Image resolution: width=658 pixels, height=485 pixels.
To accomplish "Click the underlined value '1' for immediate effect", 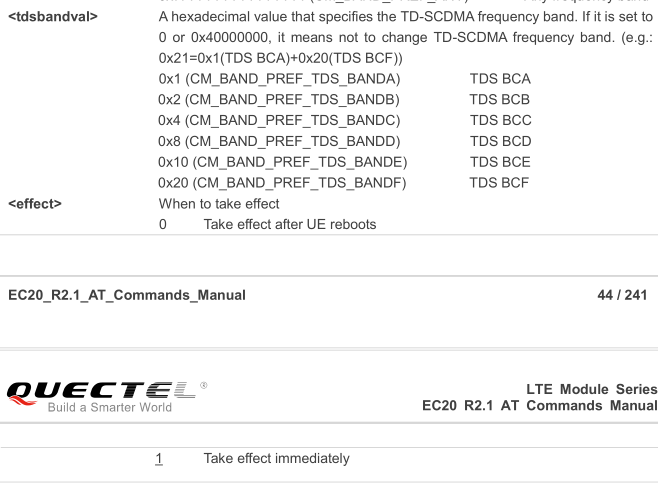I will pos(159,459).
